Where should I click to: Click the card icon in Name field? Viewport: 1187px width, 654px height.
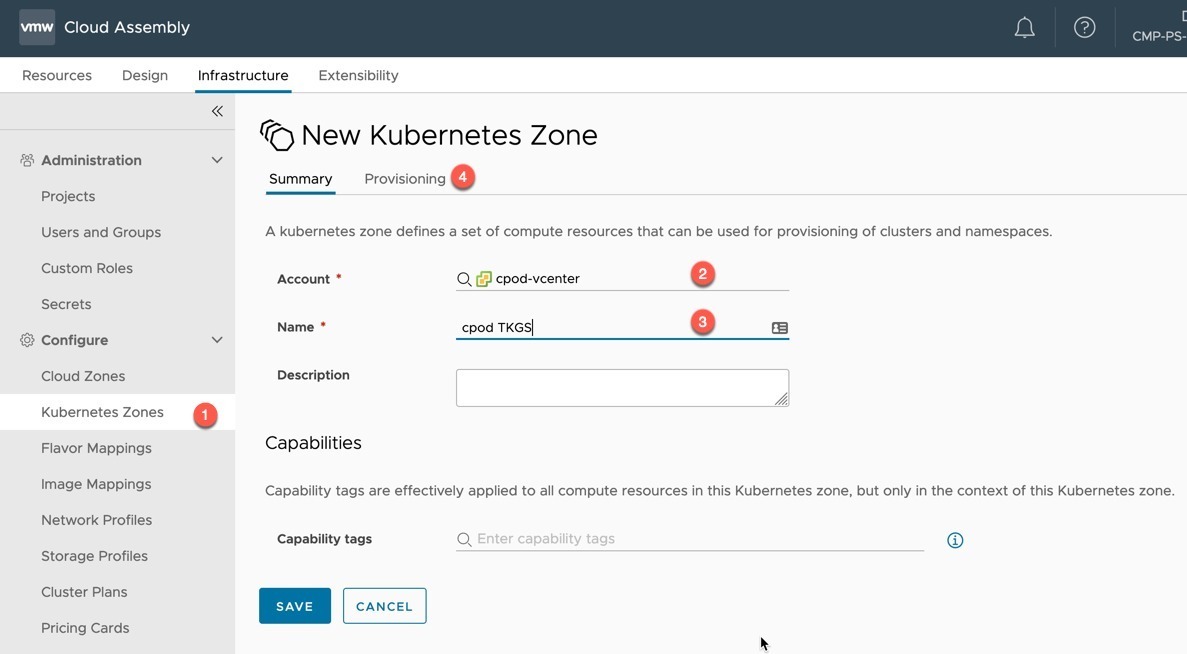click(779, 328)
